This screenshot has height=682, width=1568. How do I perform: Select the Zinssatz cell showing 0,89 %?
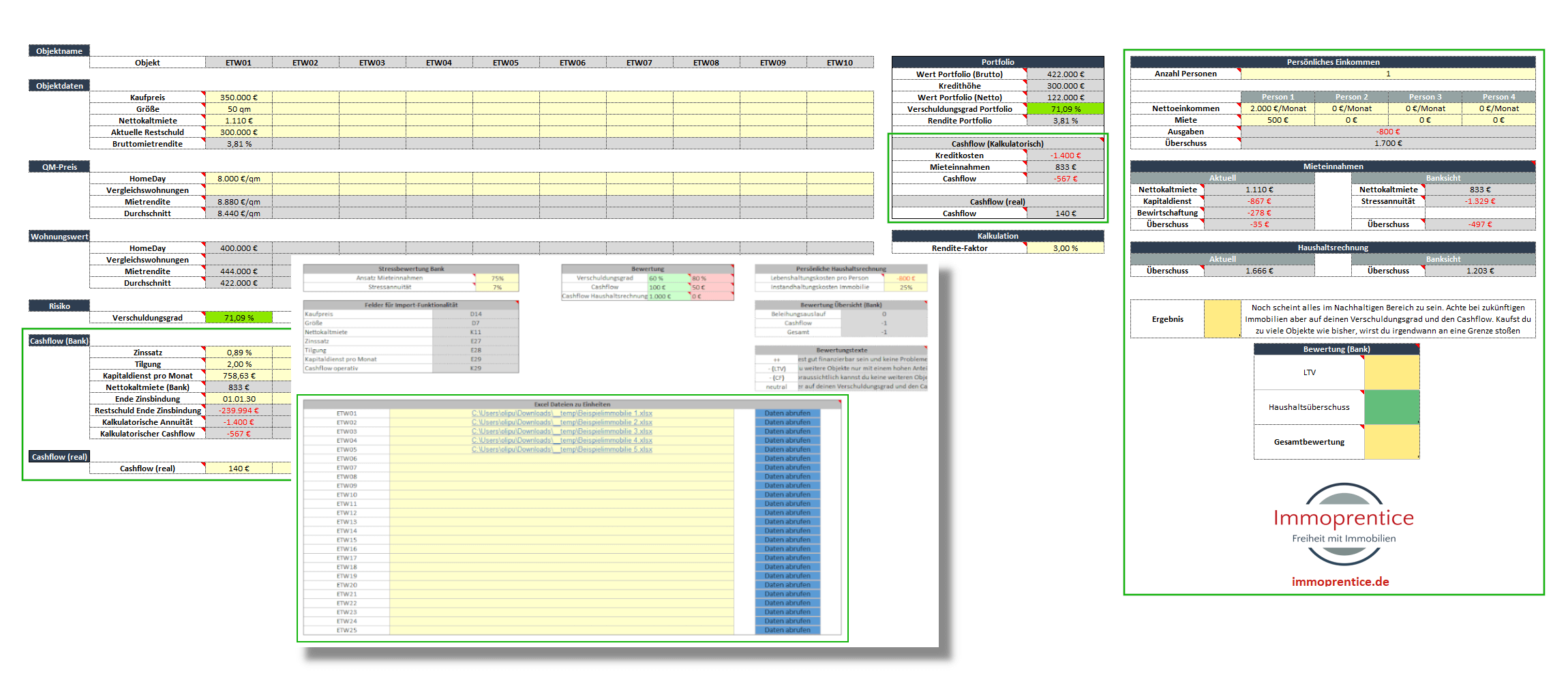click(239, 353)
